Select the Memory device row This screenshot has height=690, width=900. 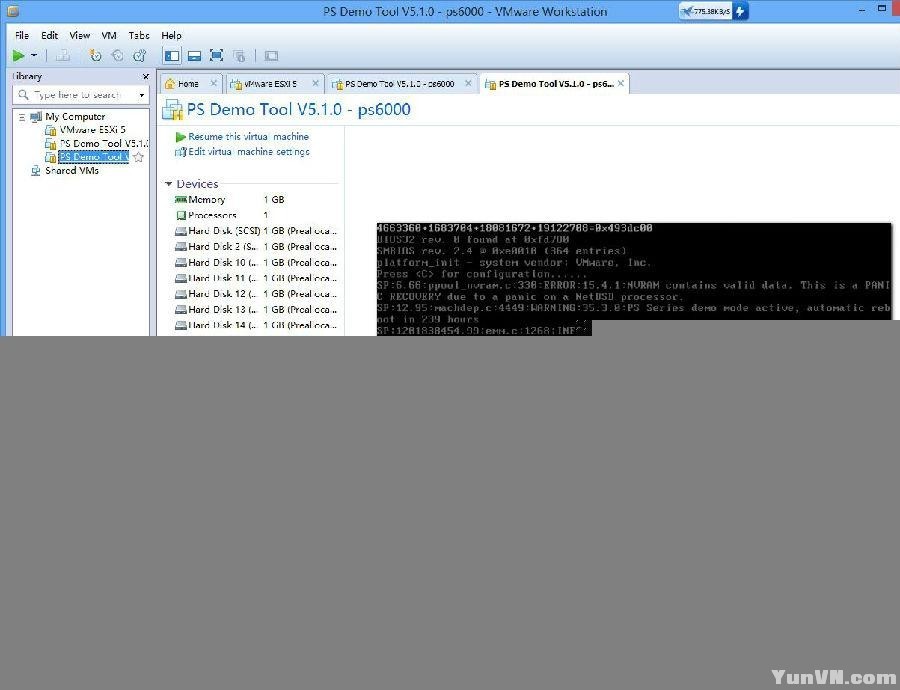[x=255, y=200]
